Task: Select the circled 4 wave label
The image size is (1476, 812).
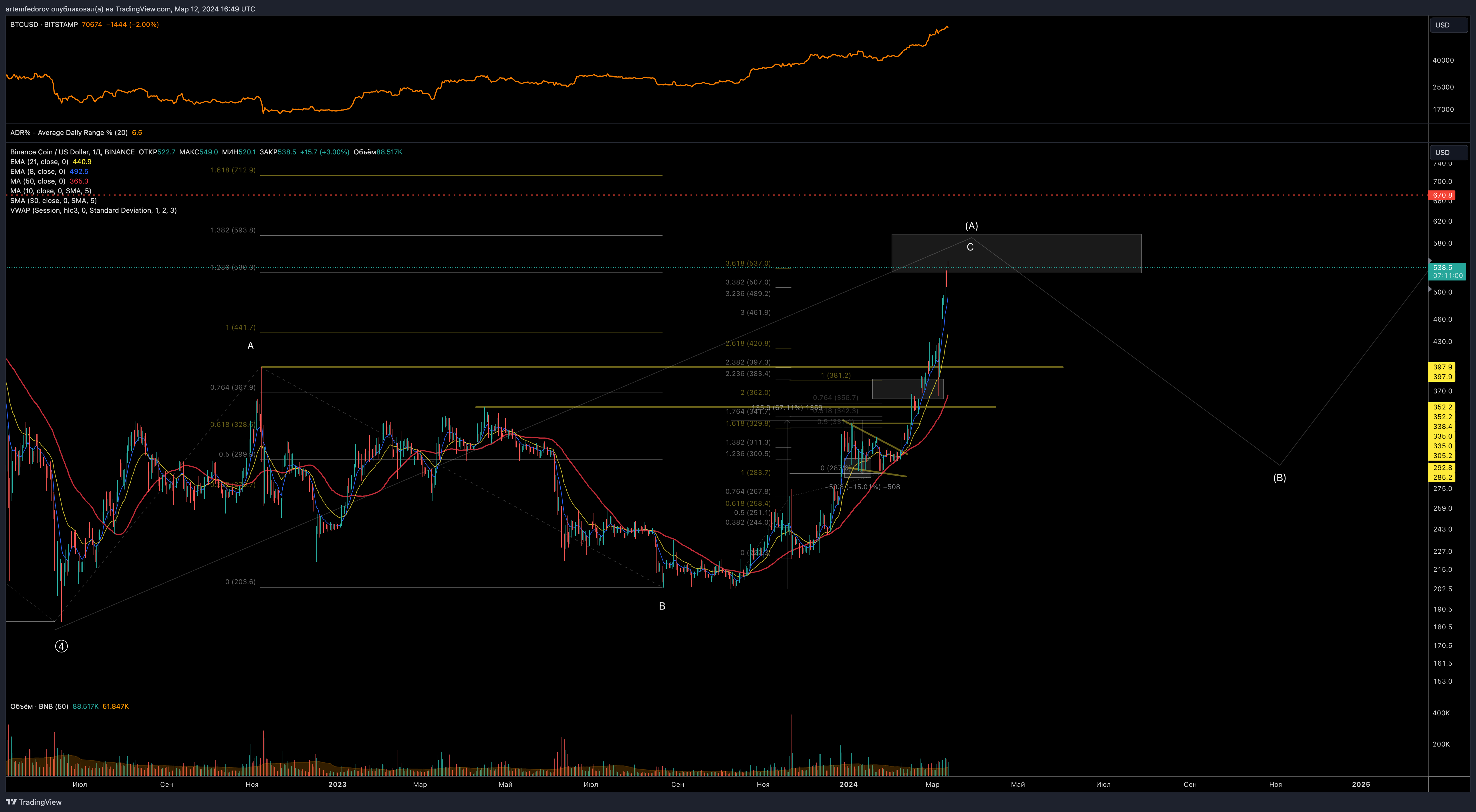Action: (x=61, y=646)
